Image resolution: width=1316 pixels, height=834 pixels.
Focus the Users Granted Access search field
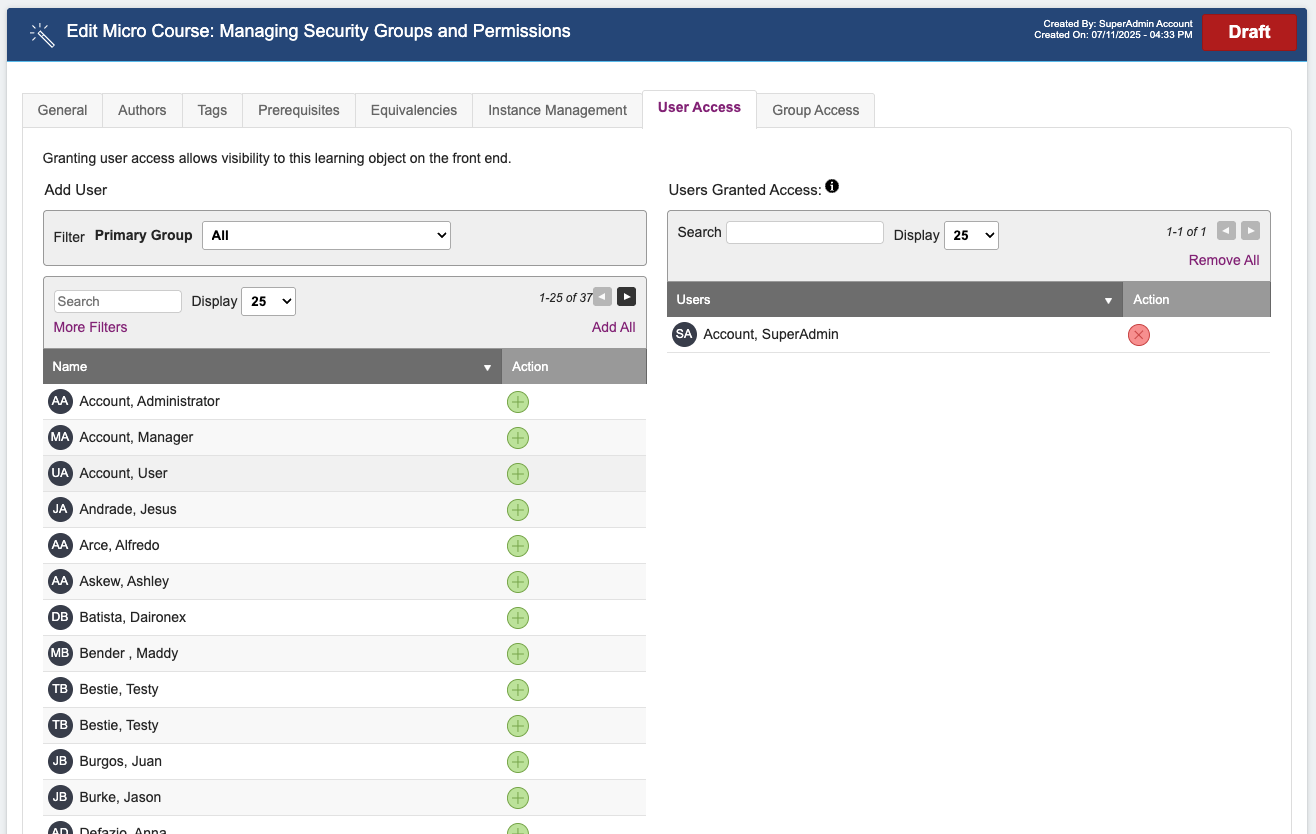pos(805,233)
